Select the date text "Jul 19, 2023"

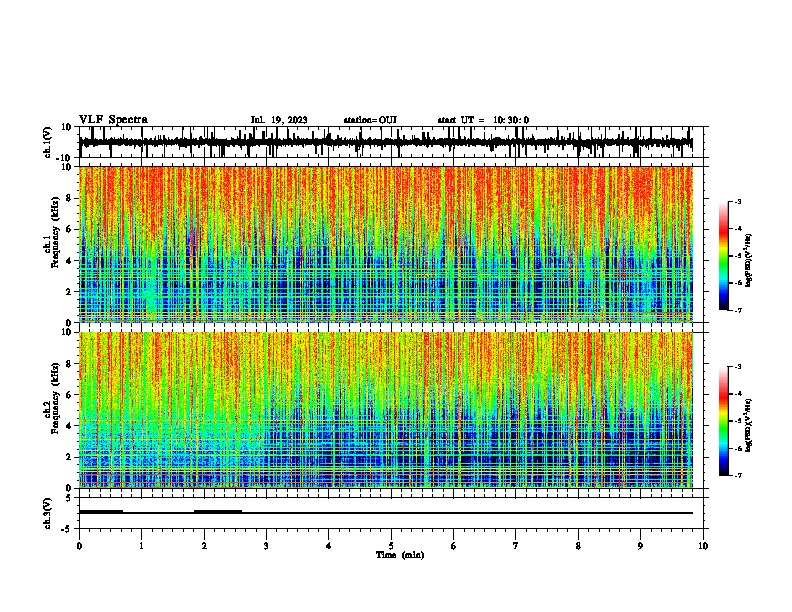coord(279,120)
